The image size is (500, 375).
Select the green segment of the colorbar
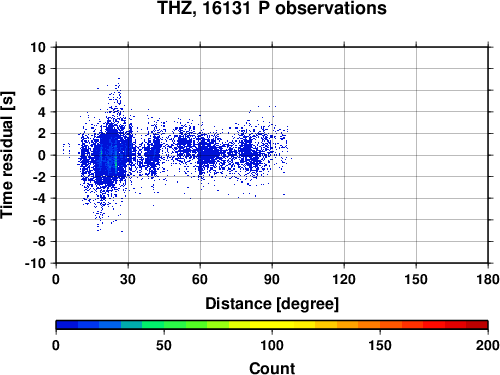(175, 325)
